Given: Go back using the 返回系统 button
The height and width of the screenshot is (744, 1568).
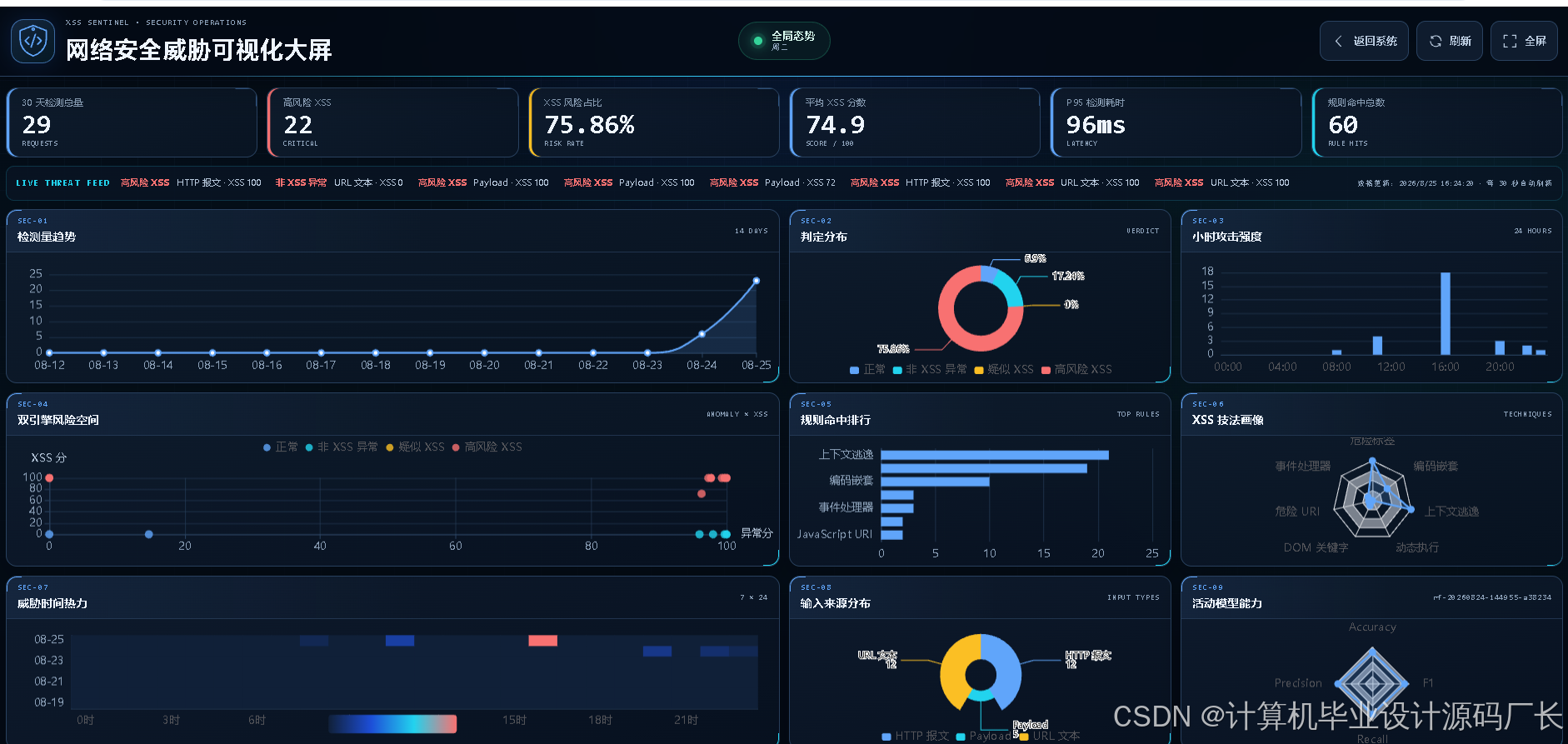Looking at the screenshot, I should (x=1364, y=41).
